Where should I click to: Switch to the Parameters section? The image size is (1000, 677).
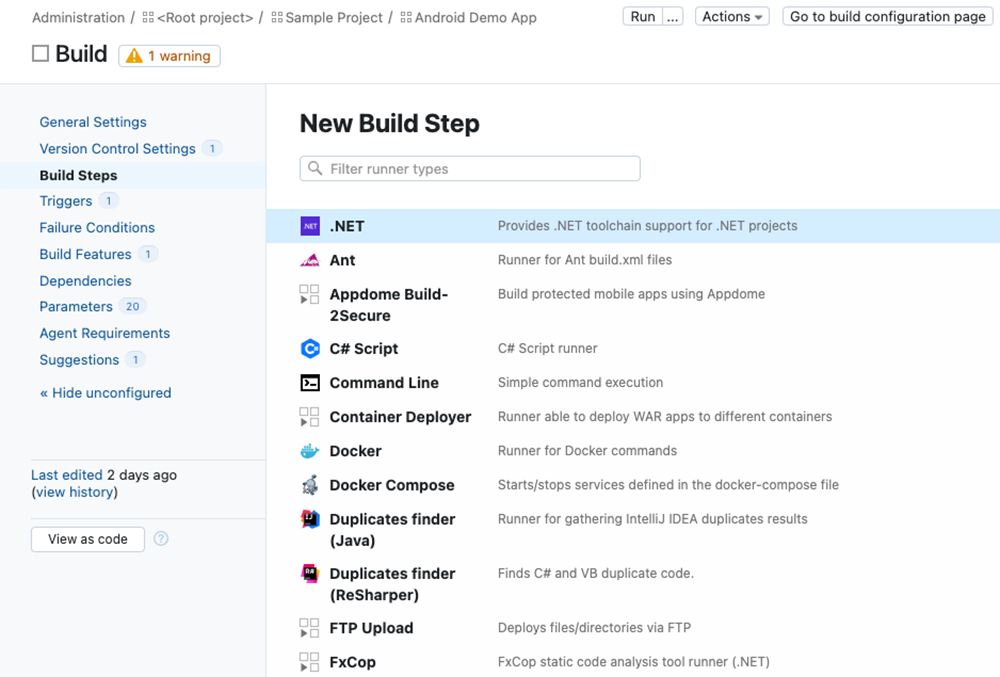79,306
